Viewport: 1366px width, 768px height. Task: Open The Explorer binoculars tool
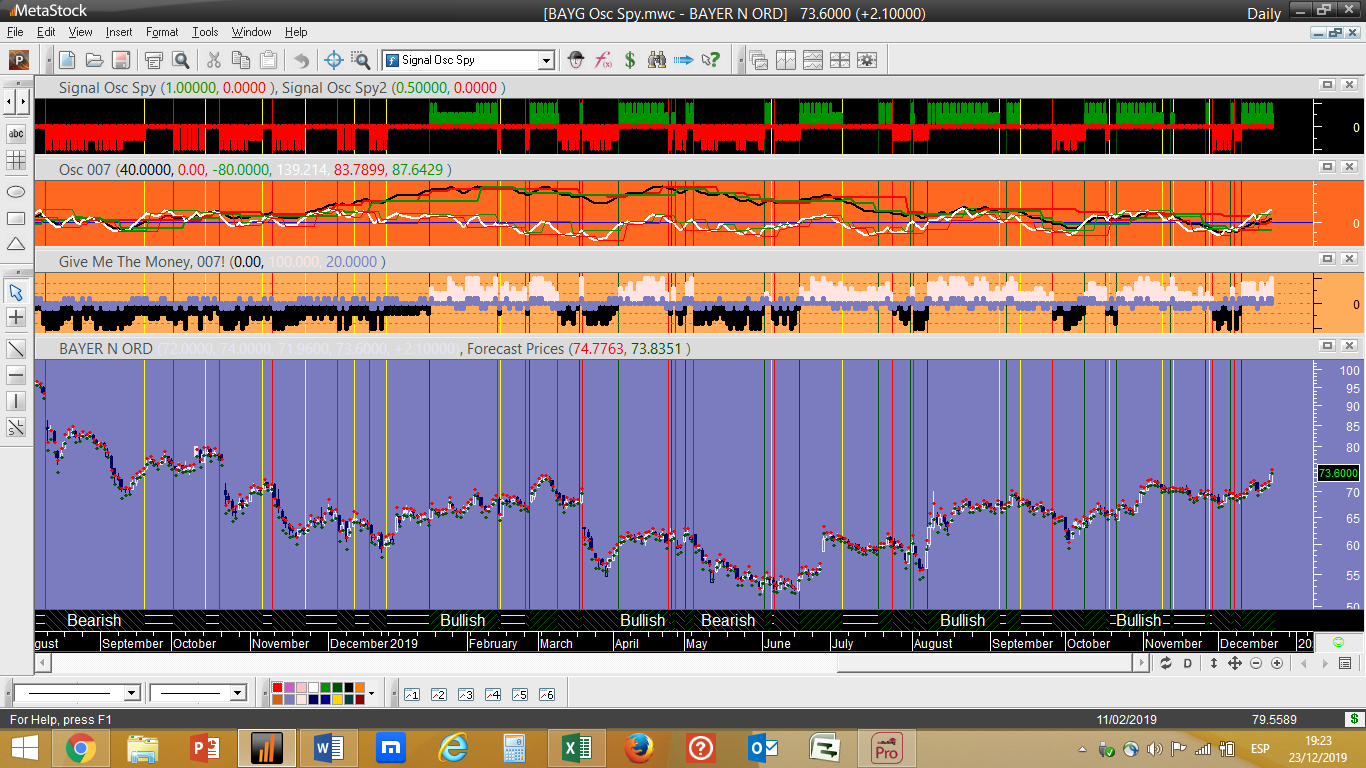click(657, 60)
